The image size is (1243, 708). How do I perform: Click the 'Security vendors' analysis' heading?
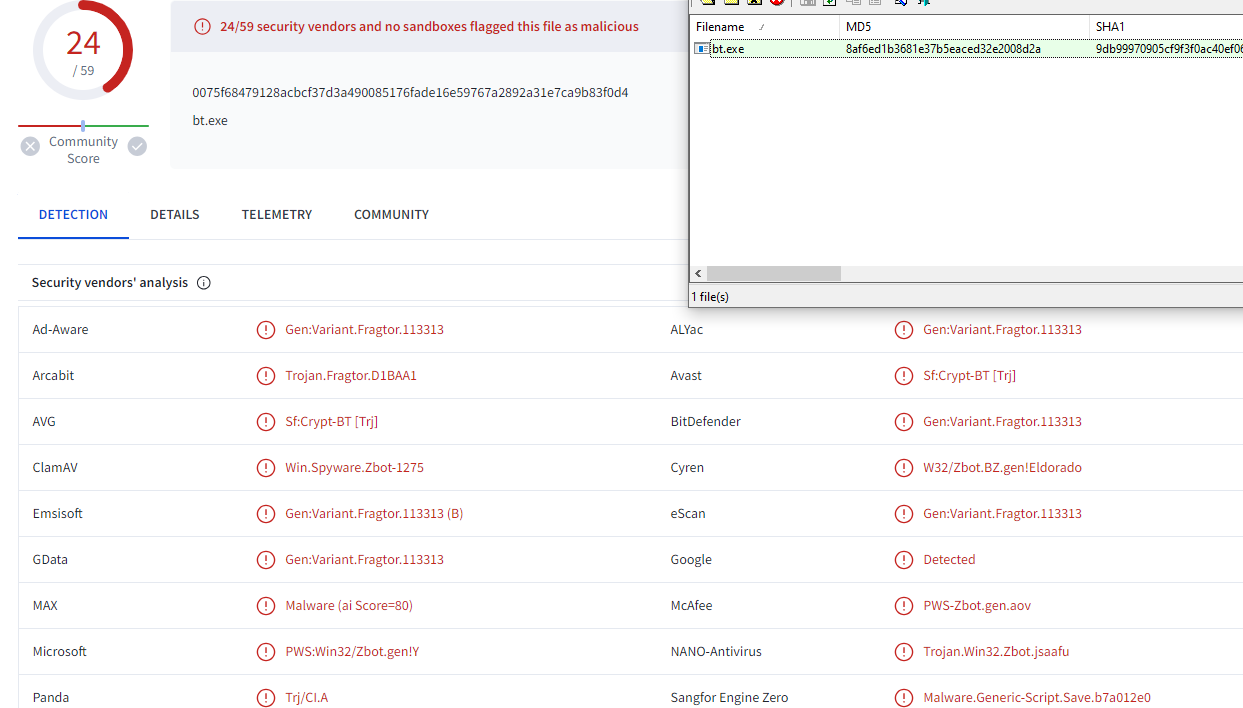point(110,283)
